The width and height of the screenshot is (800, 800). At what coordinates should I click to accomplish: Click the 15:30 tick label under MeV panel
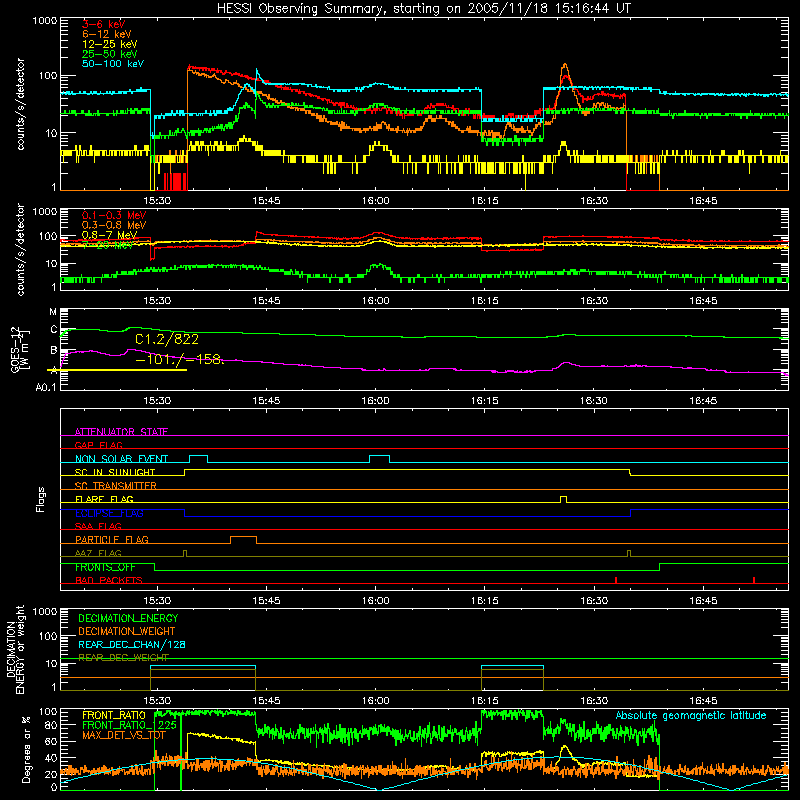pos(157,301)
